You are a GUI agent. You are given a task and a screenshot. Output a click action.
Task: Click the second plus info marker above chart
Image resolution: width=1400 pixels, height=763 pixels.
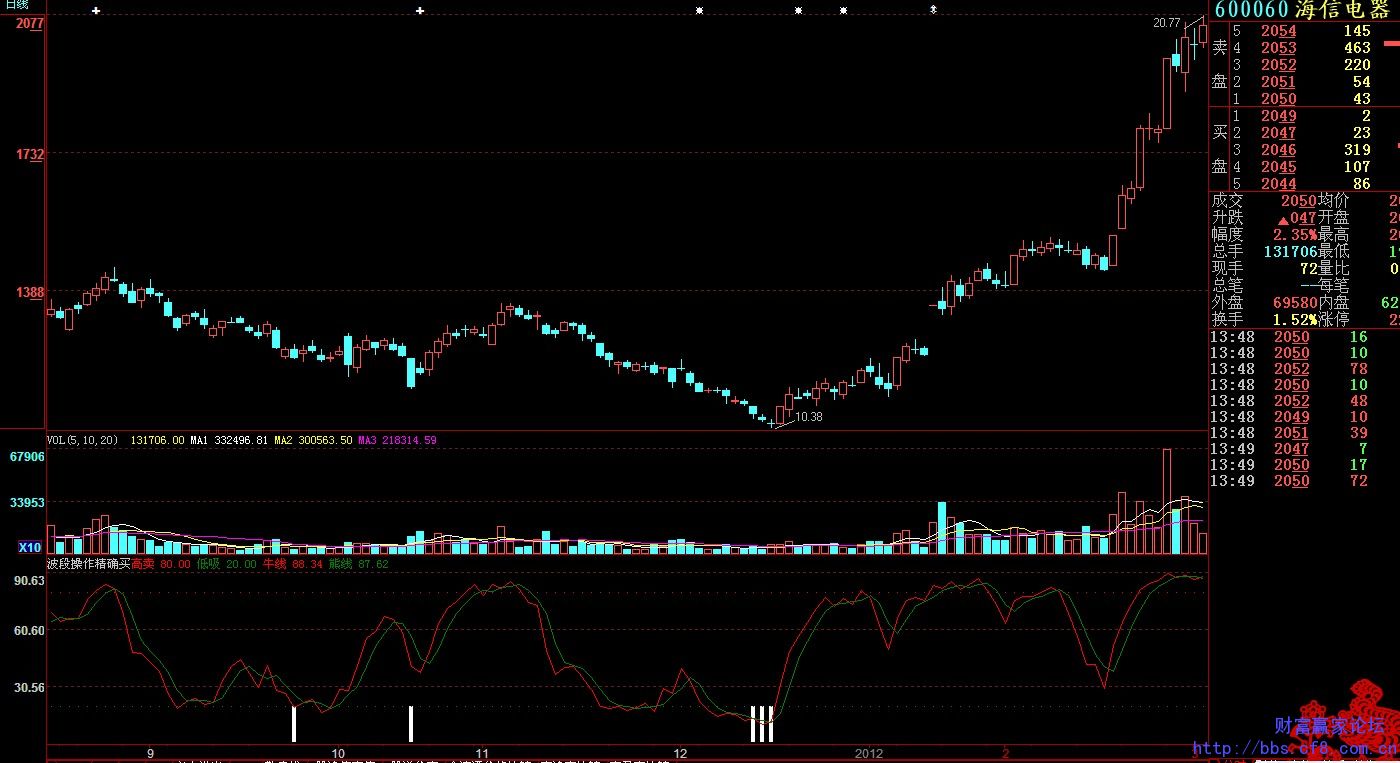pos(420,11)
